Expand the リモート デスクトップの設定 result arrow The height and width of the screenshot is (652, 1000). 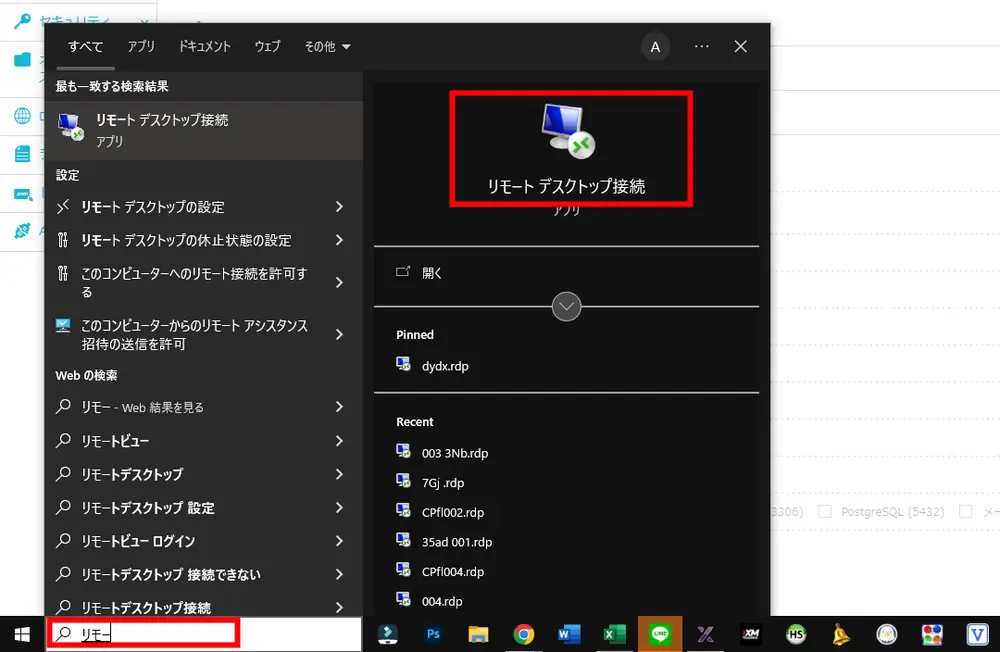pyautogui.click(x=341, y=207)
